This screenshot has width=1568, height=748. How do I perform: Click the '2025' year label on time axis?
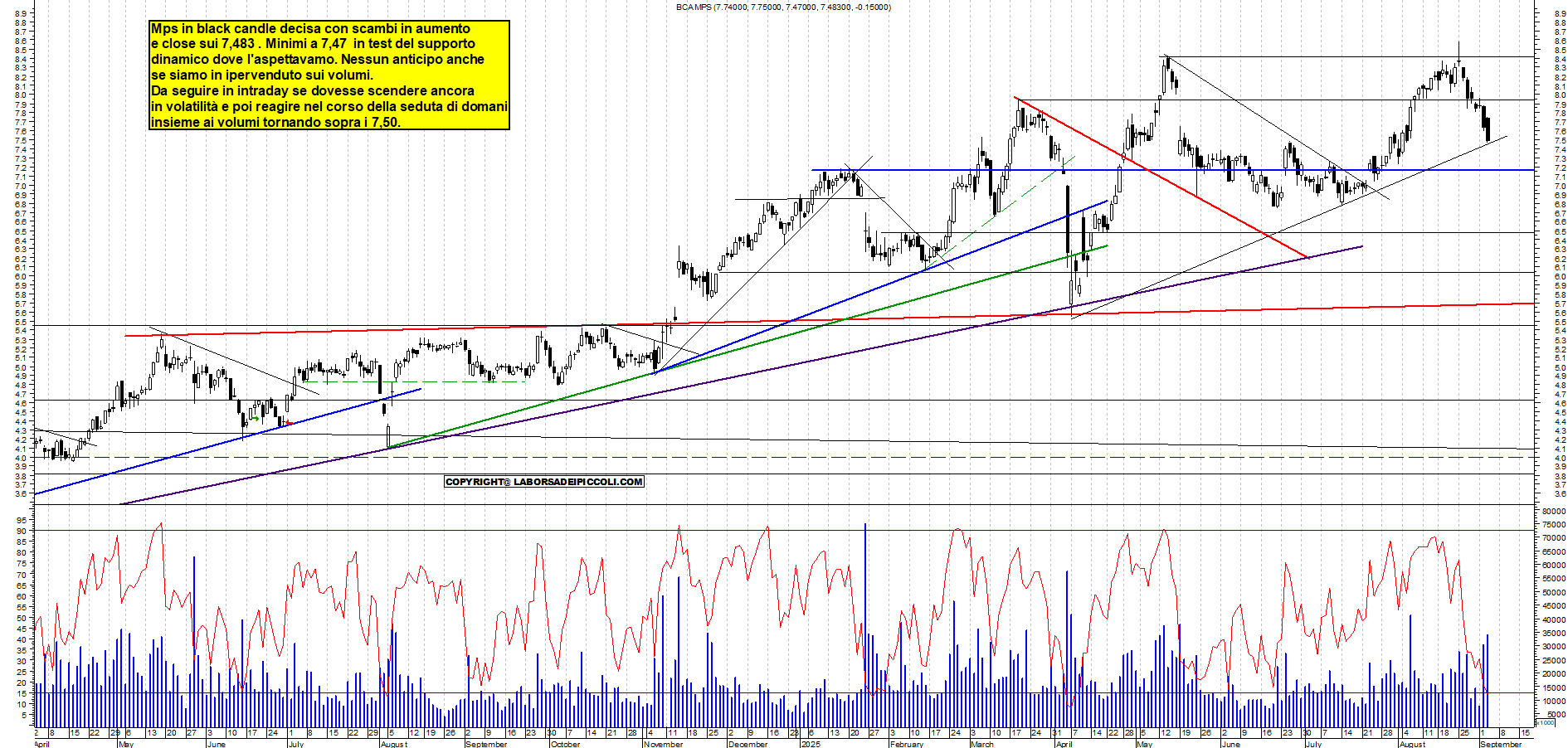tap(811, 744)
